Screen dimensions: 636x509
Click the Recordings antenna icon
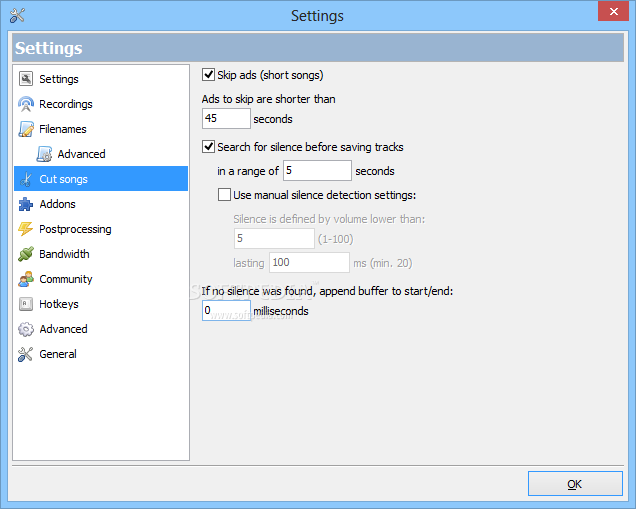click(26, 104)
